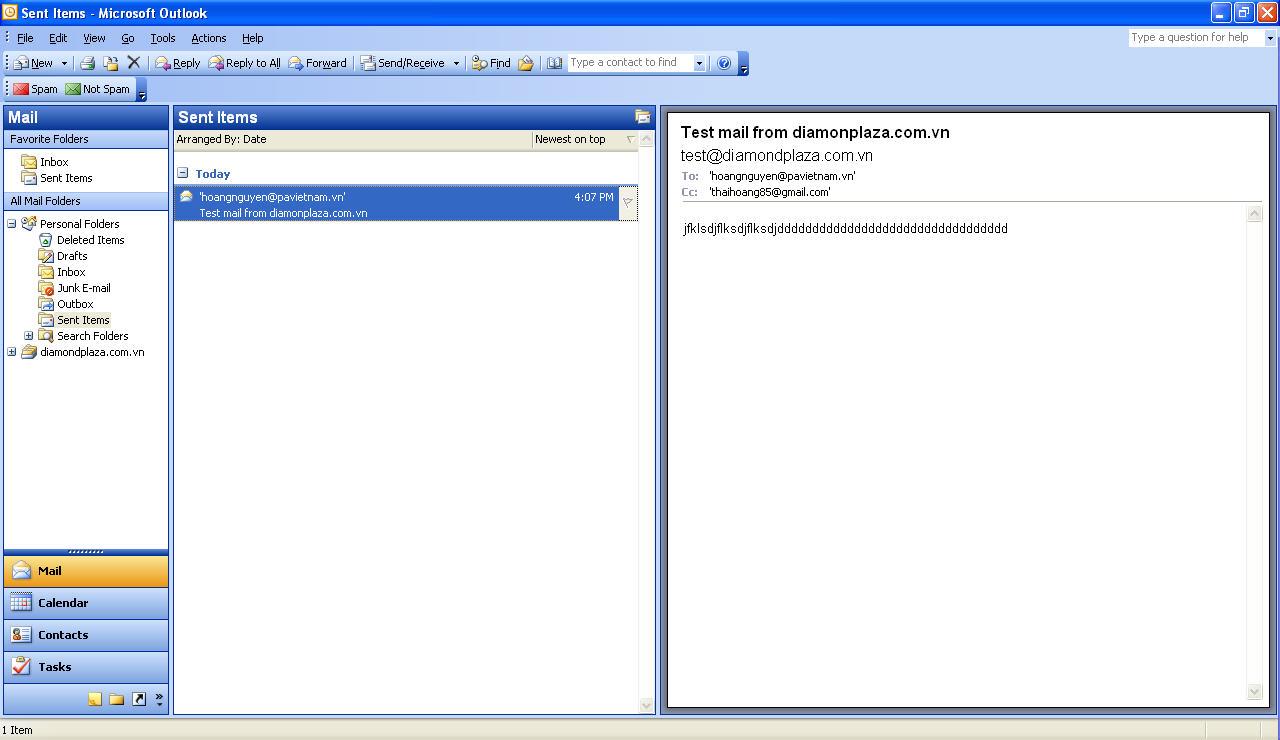Viewport: 1280px width, 740px height.
Task: Open the Actions menu
Action: pos(209,38)
